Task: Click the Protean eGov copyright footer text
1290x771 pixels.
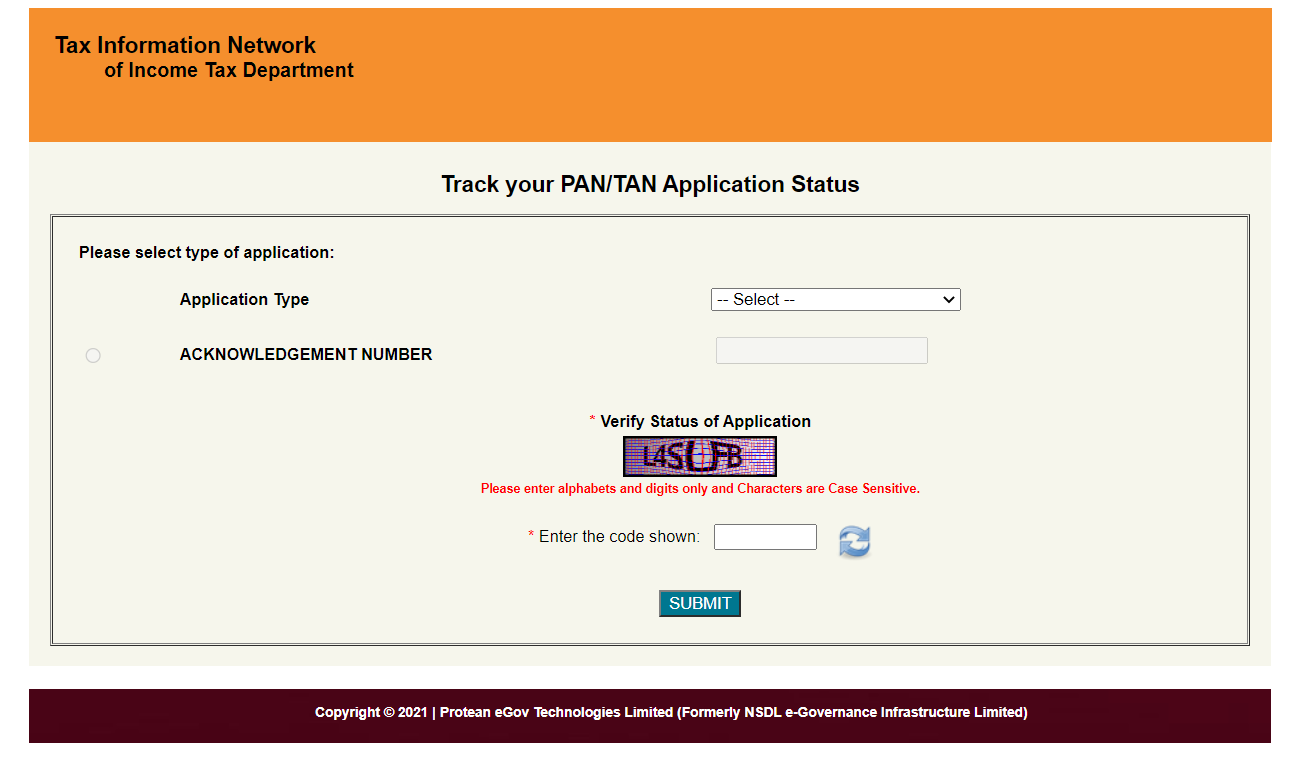Action: click(x=671, y=713)
